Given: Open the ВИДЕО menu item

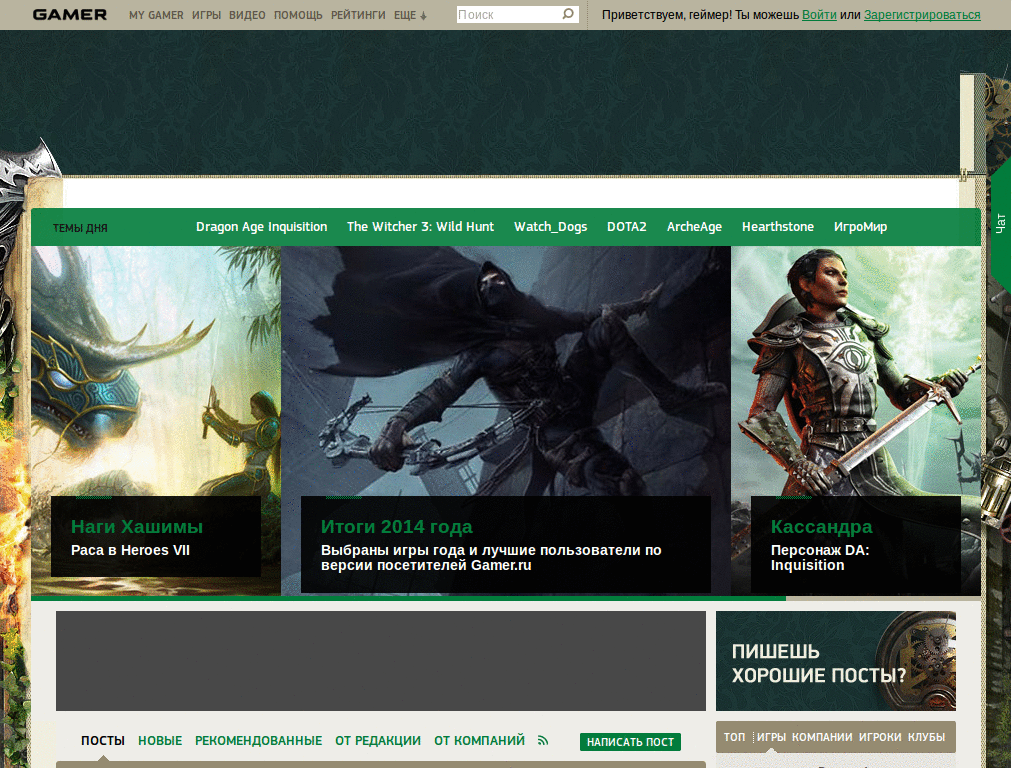Looking at the screenshot, I should (x=247, y=15).
